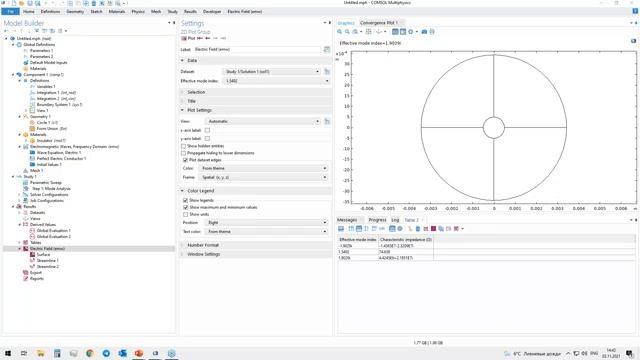Viewport: 640px width, 360px height.
Task: Switch to the Messages tab
Action: (347, 220)
